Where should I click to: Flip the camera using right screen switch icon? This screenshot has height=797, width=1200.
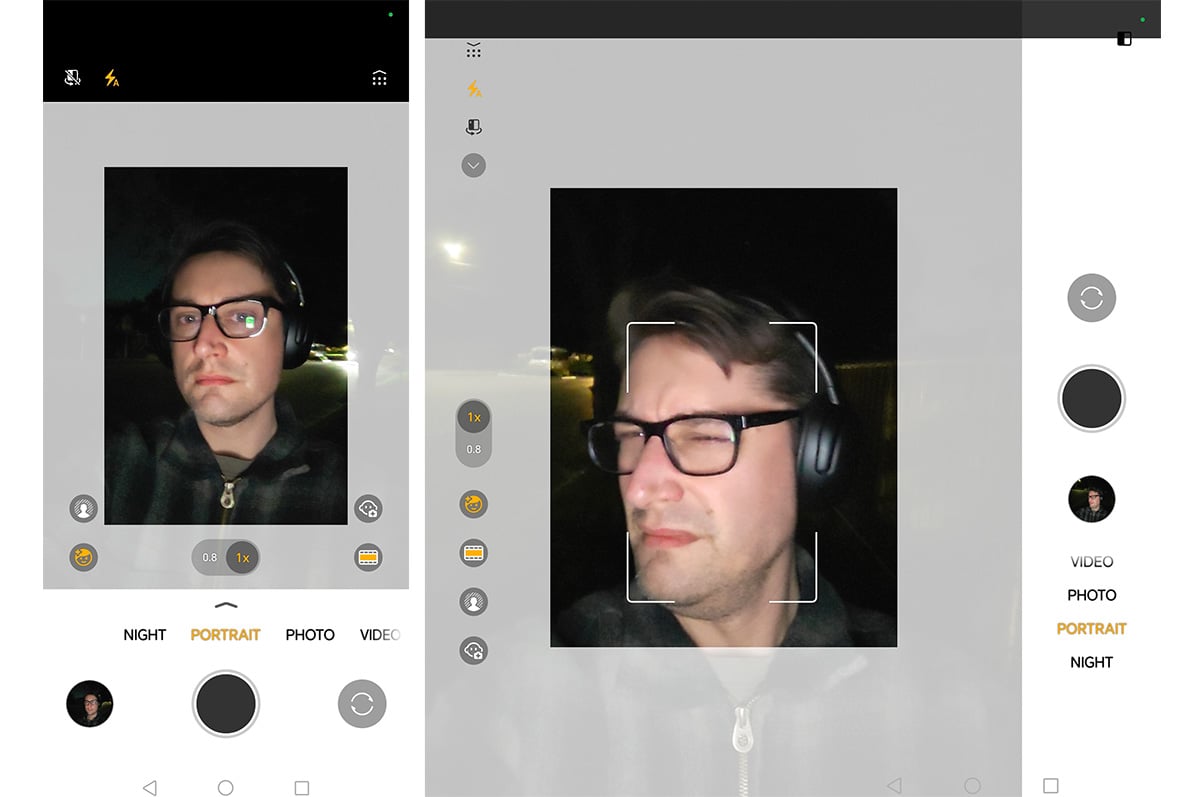coord(1091,298)
